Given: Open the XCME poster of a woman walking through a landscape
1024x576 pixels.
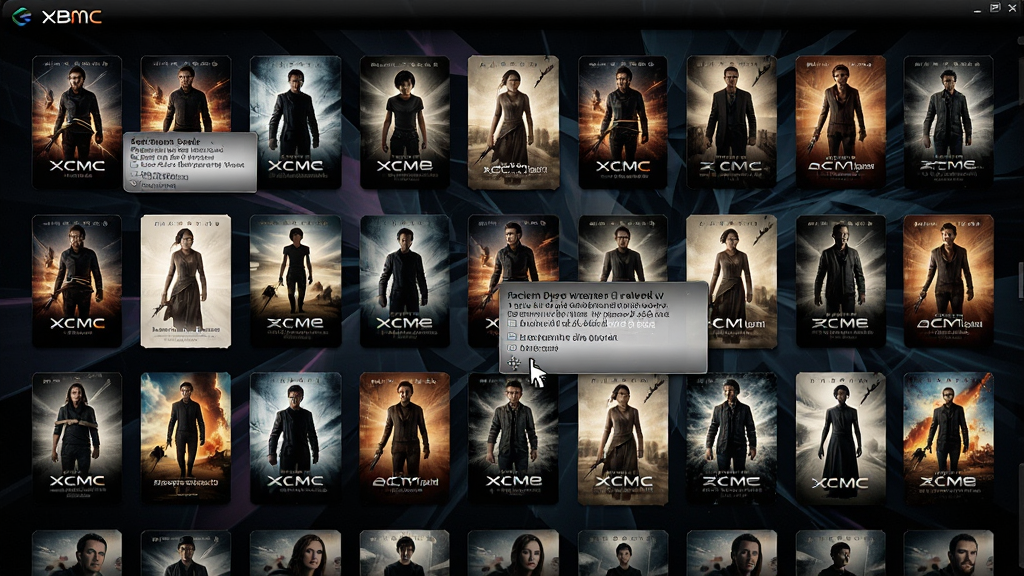Looking at the screenshot, I should (x=295, y=281).
